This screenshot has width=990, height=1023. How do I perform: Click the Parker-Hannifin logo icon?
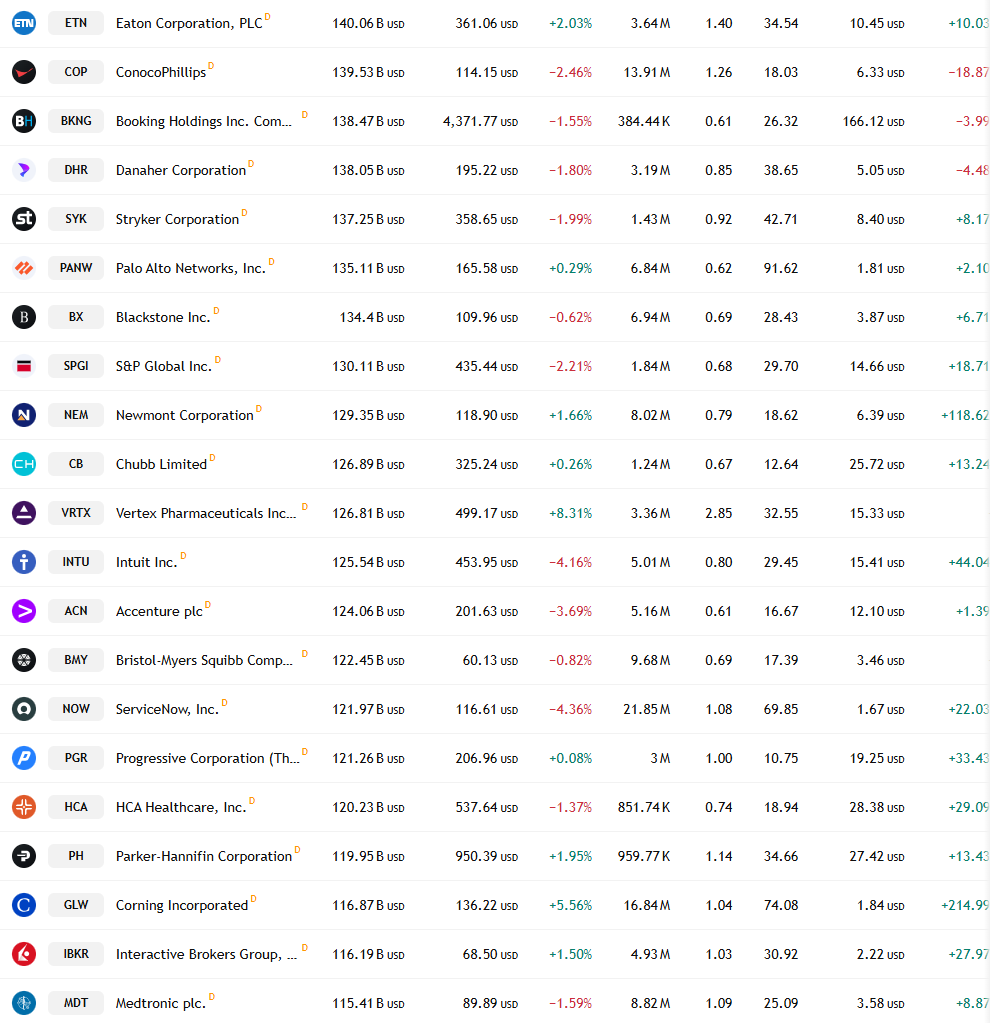[x=24, y=856]
